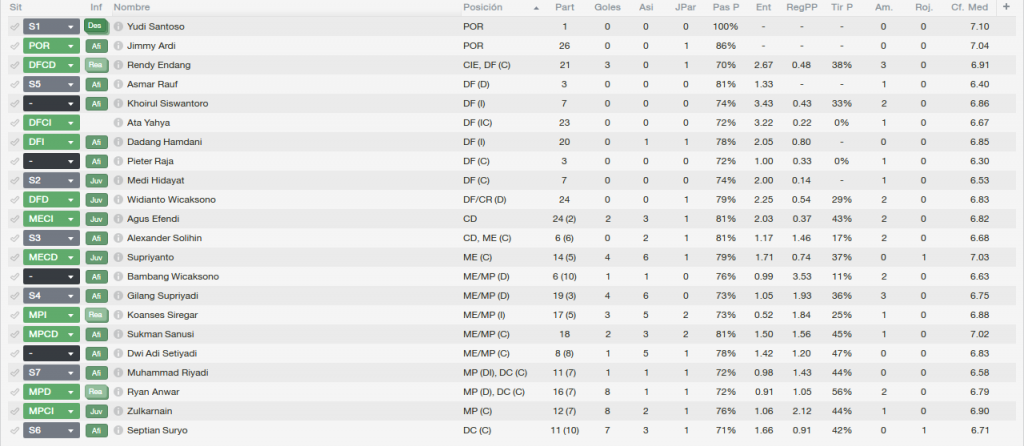This screenshot has height=446, width=1024.
Task: Open the S6 dropdown for Septian Suryo
Action: pyautogui.click(x=52, y=430)
